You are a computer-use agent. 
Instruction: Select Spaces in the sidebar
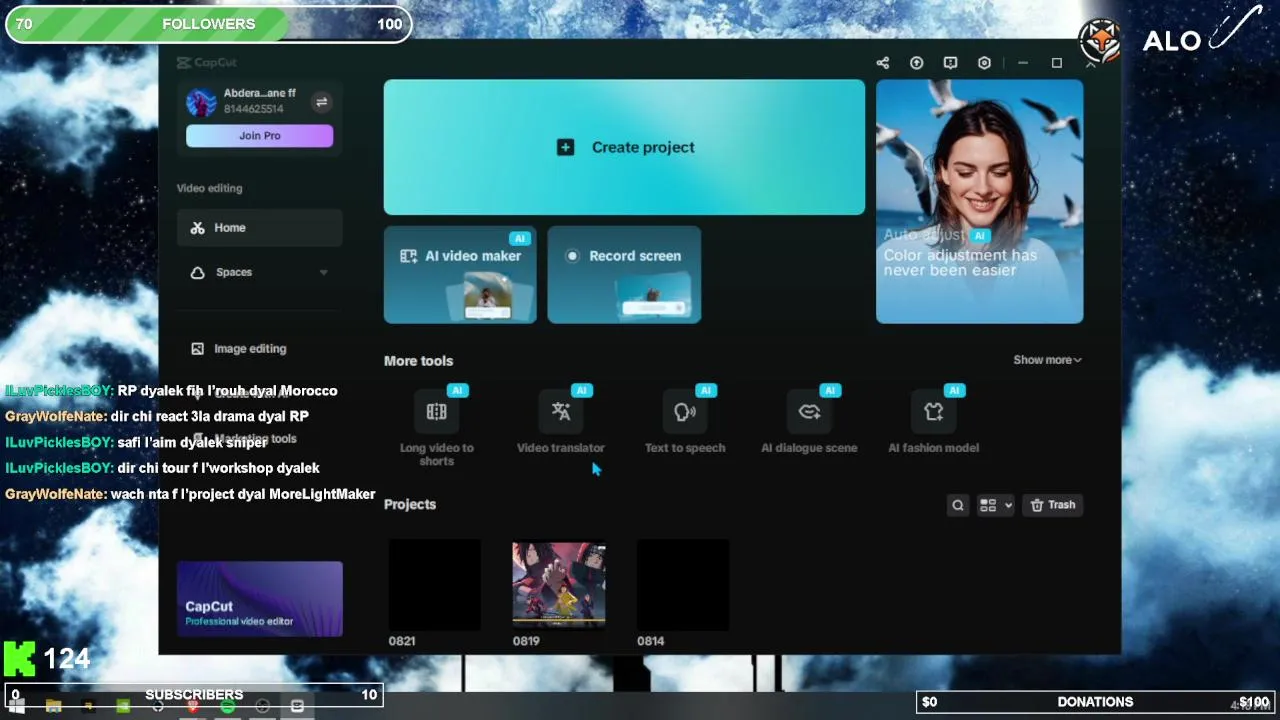coord(260,272)
